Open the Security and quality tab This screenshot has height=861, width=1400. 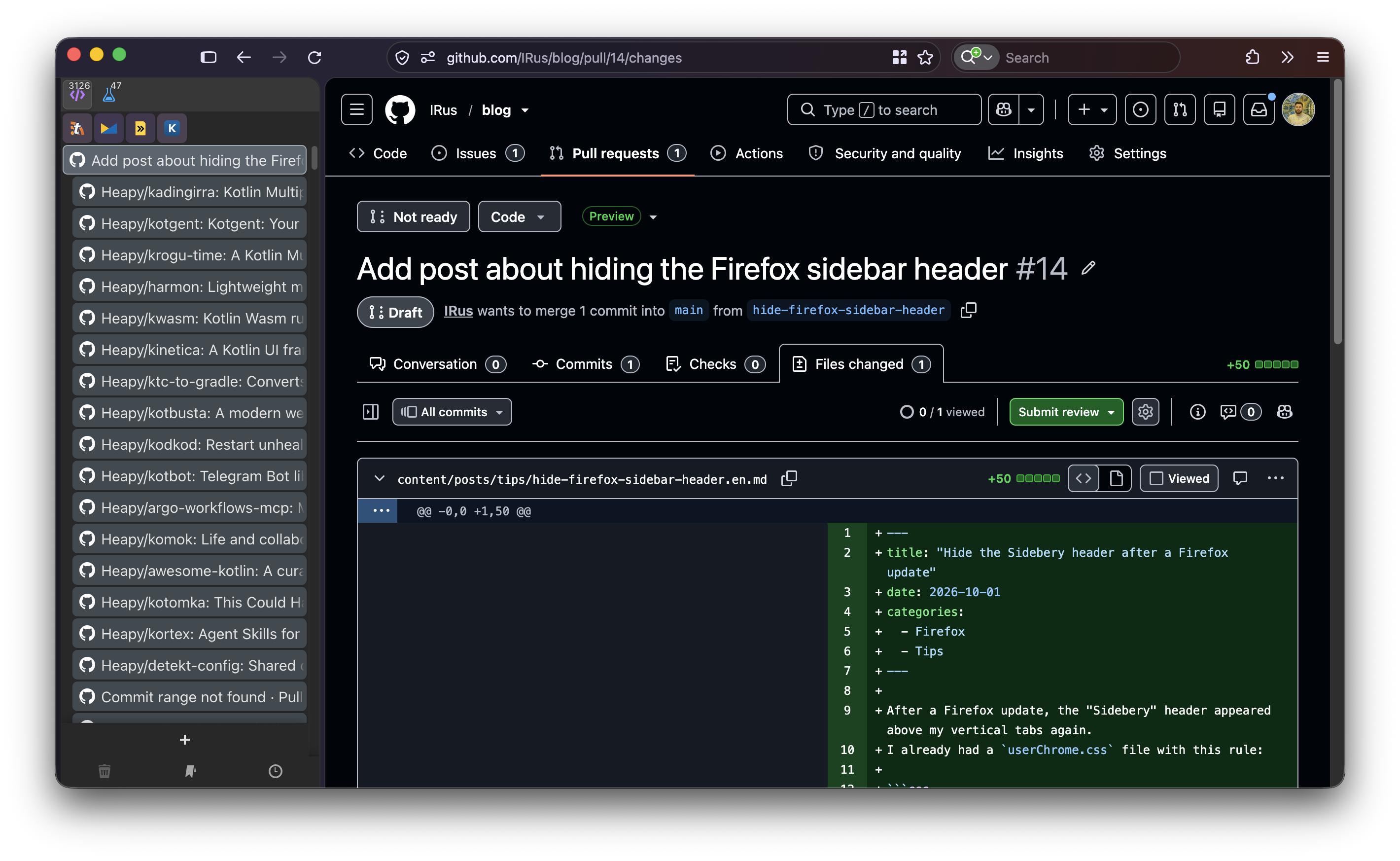(884, 153)
